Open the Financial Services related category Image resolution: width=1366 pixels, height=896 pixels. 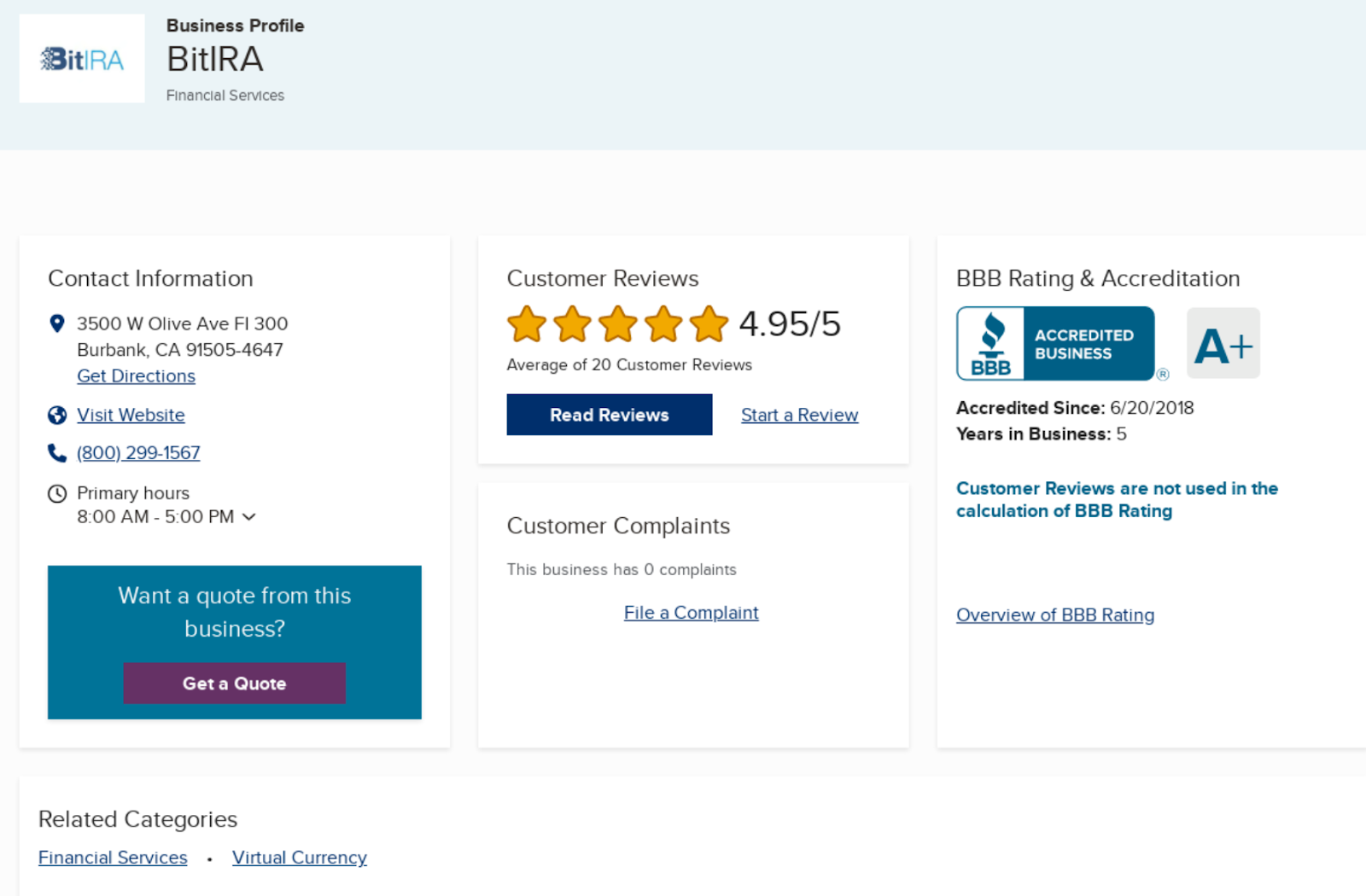coord(113,858)
